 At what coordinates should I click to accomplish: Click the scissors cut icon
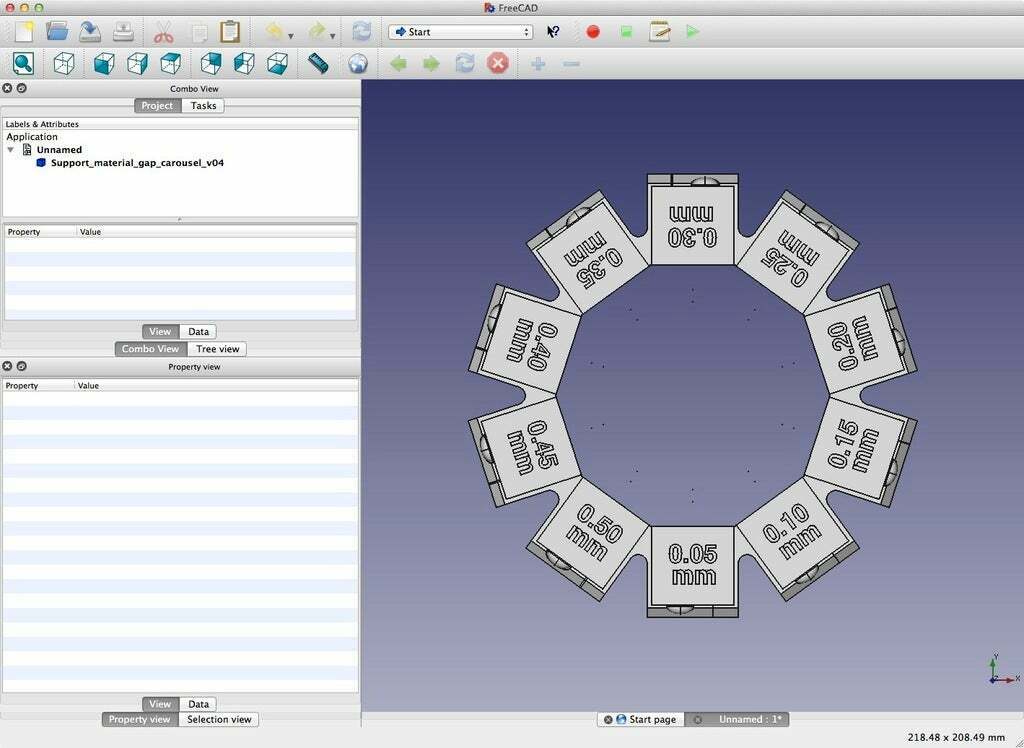[164, 31]
